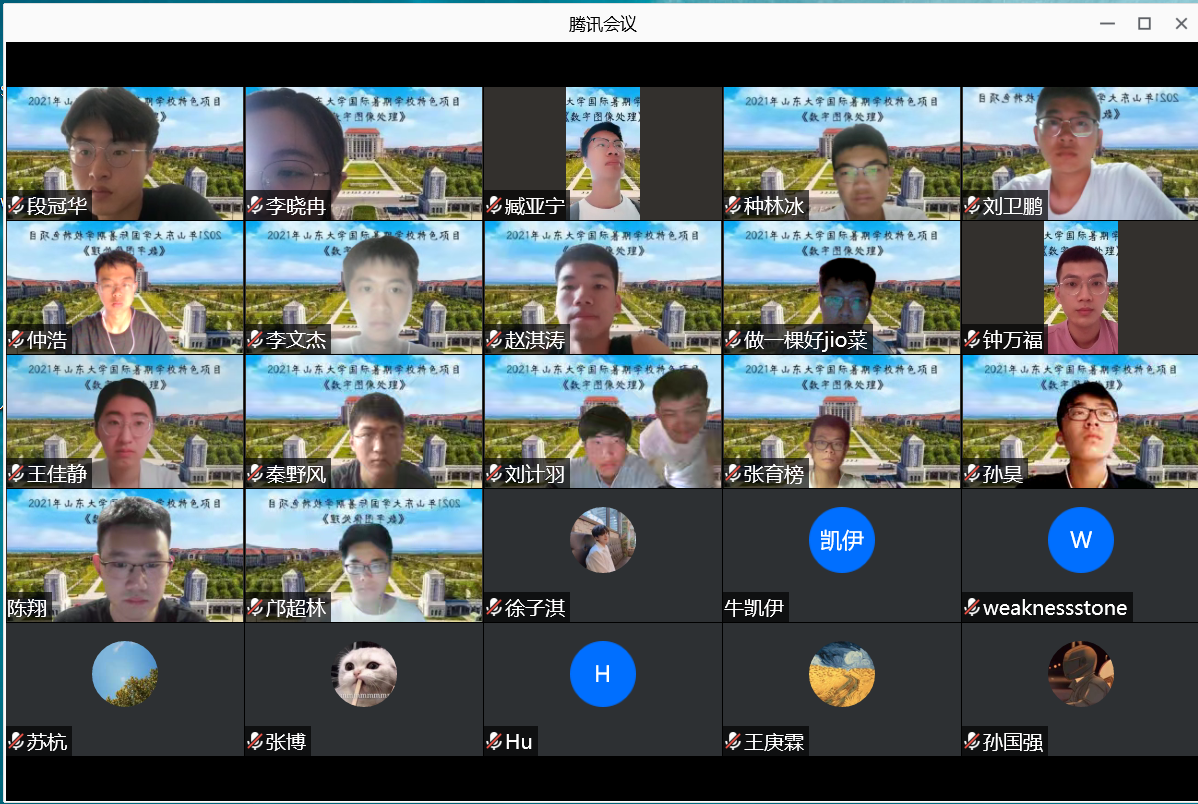Screen dimensions: 1198x804
Task: Click the muted mic icon beside 张育榜
Action: coord(733,474)
